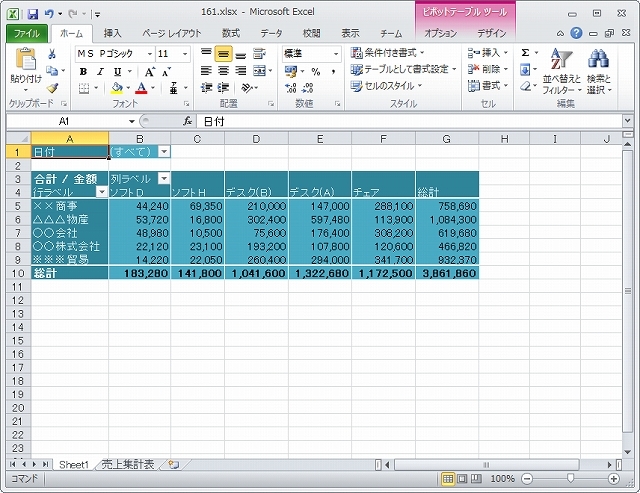Screen dimensions: 640x493
Task: Click the zoom slider handle in the status bar
Action: pyautogui.click(x=570, y=479)
